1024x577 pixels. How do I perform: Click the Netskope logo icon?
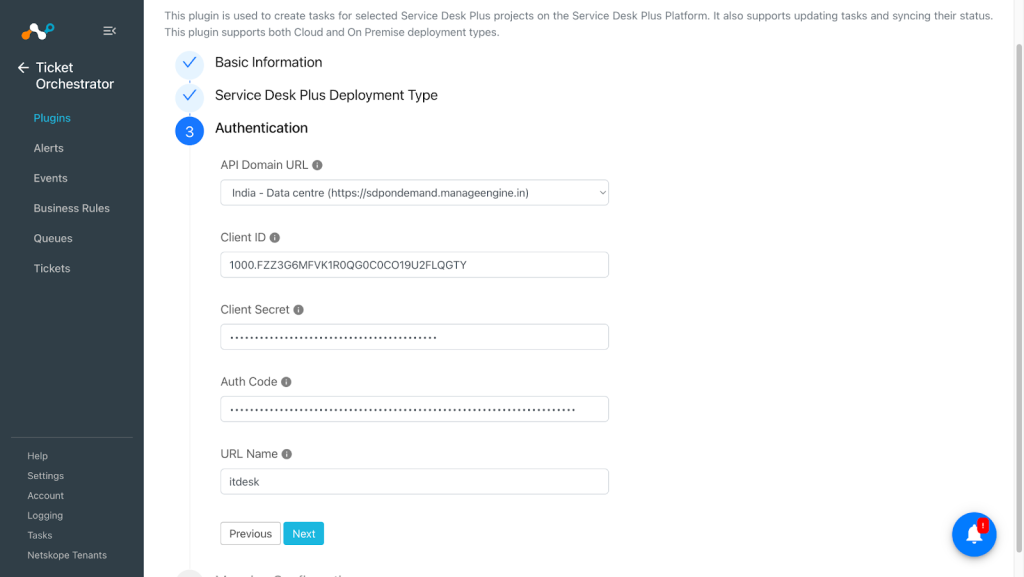click(x=37, y=31)
